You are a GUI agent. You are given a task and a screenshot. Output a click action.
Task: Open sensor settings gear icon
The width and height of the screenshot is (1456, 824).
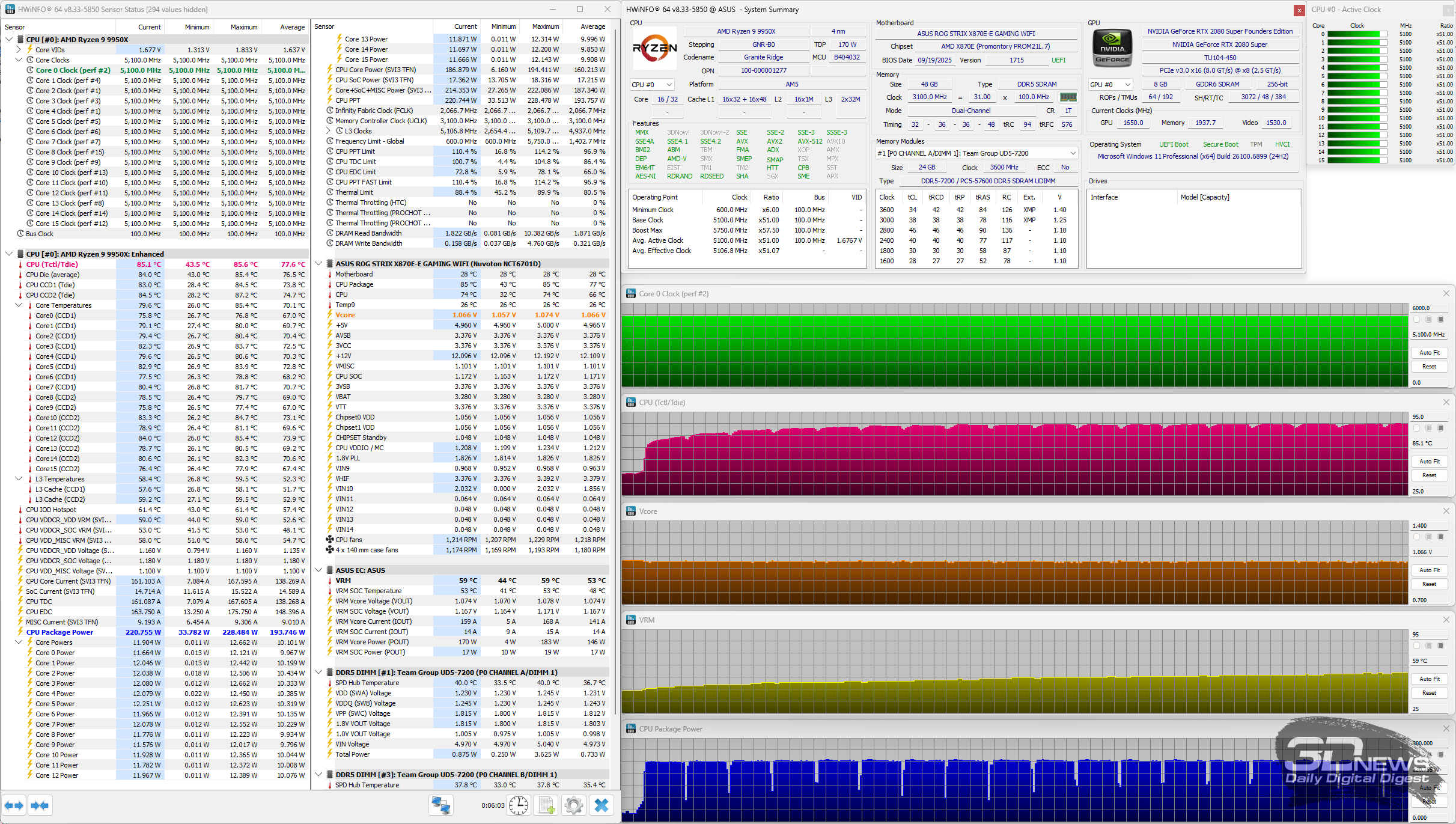tap(573, 805)
